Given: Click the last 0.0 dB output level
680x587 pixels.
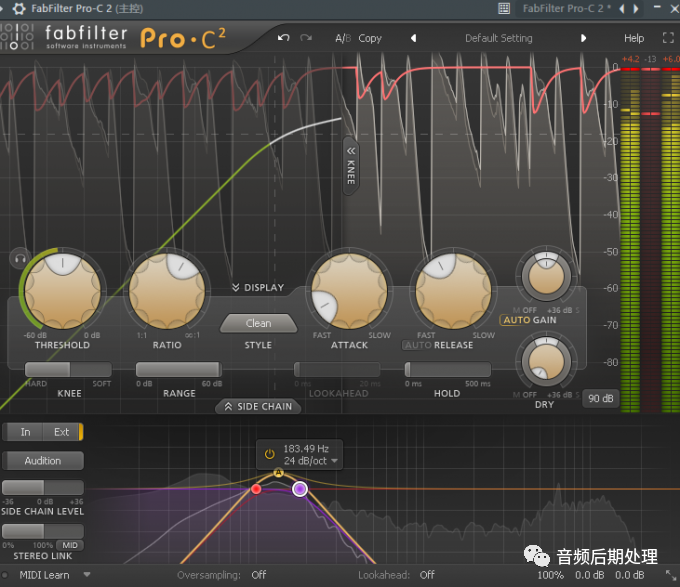Looking at the screenshot, I should point(630,575).
